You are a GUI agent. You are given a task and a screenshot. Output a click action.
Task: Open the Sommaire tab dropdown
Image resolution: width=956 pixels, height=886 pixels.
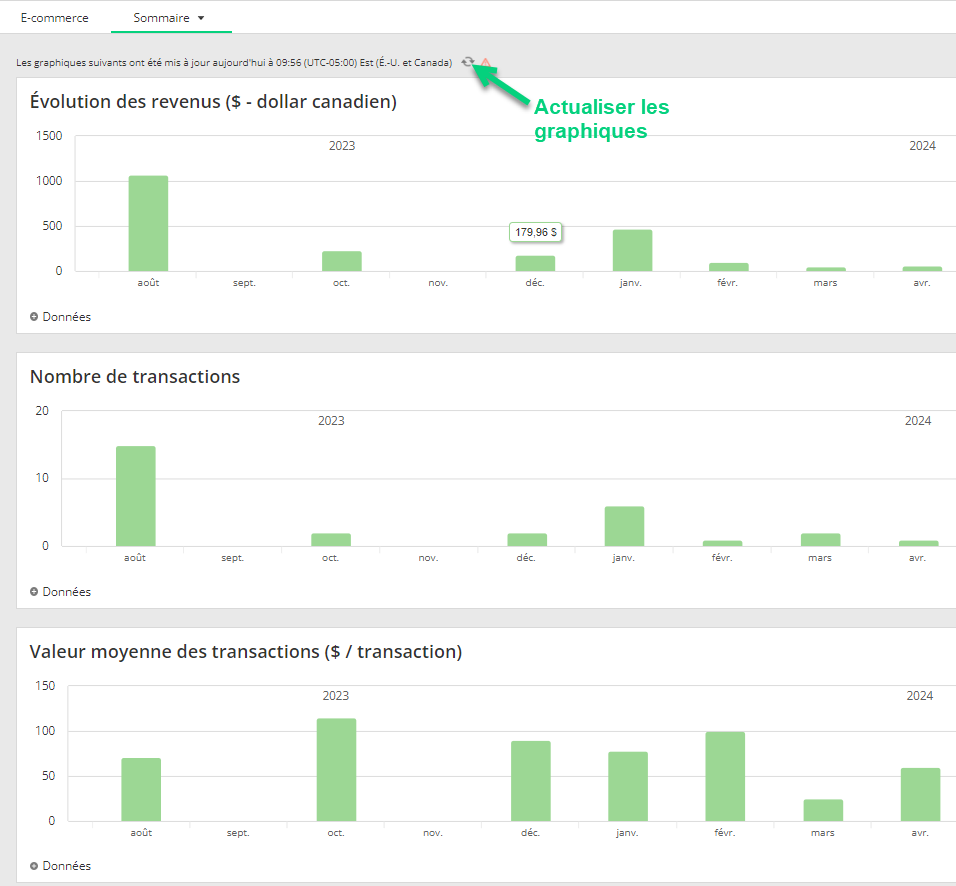tap(171, 18)
